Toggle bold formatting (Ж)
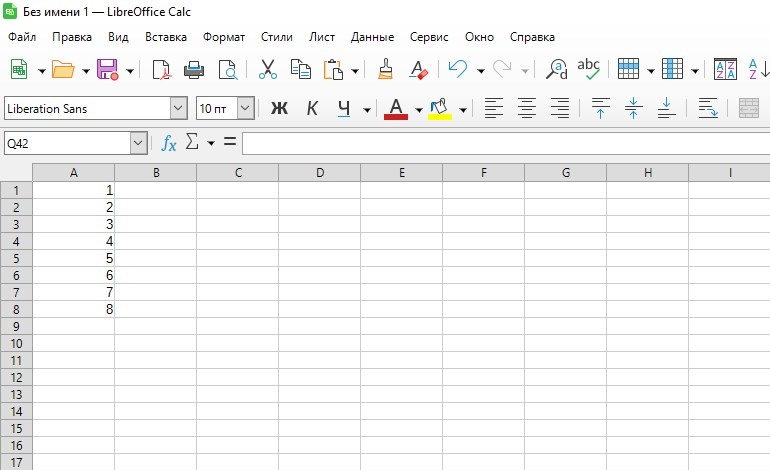Image resolution: width=770 pixels, height=470 pixels. [279, 108]
